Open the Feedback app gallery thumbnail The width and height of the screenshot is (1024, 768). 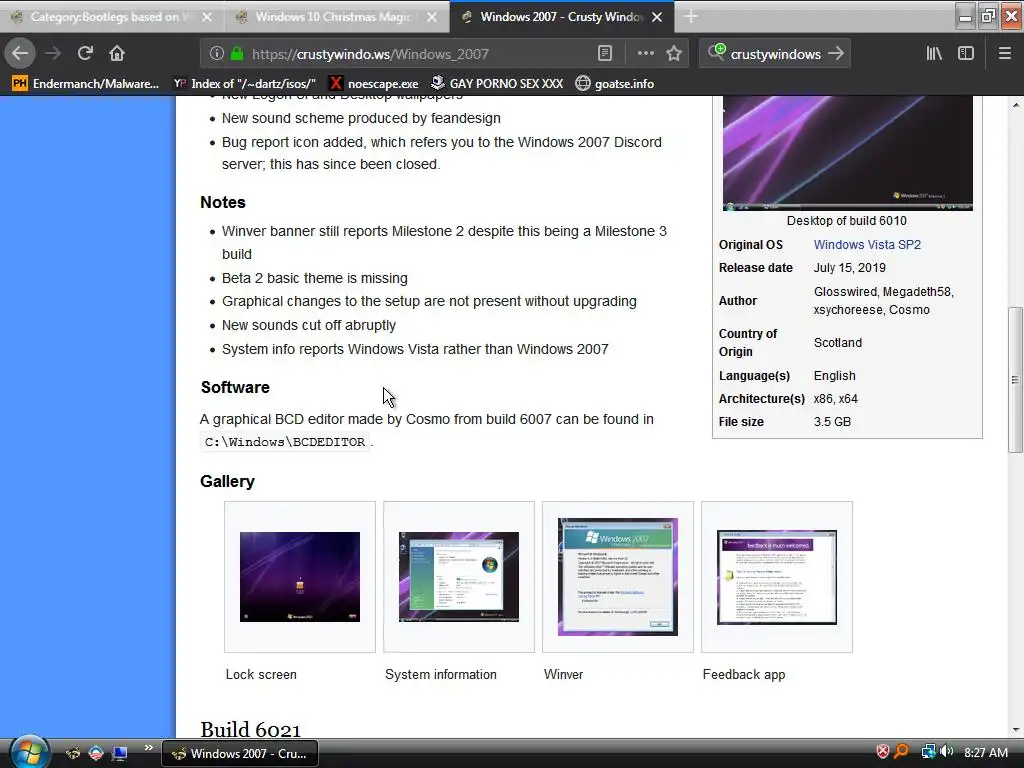776,577
